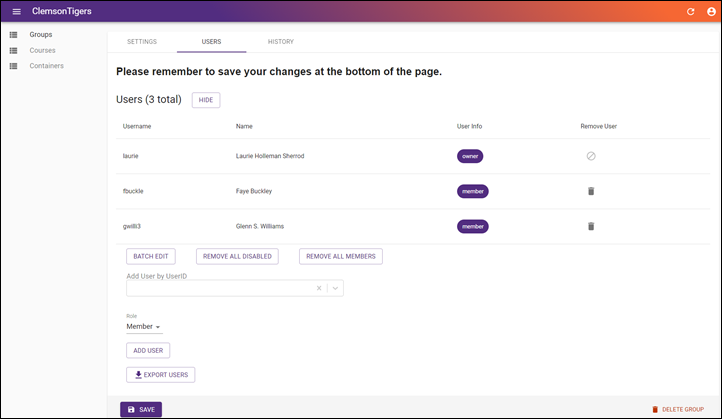Image resolution: width=722 pixels, height=419 pixels.
Task: Click the refresh icon in header
Action: pos(690,12)
